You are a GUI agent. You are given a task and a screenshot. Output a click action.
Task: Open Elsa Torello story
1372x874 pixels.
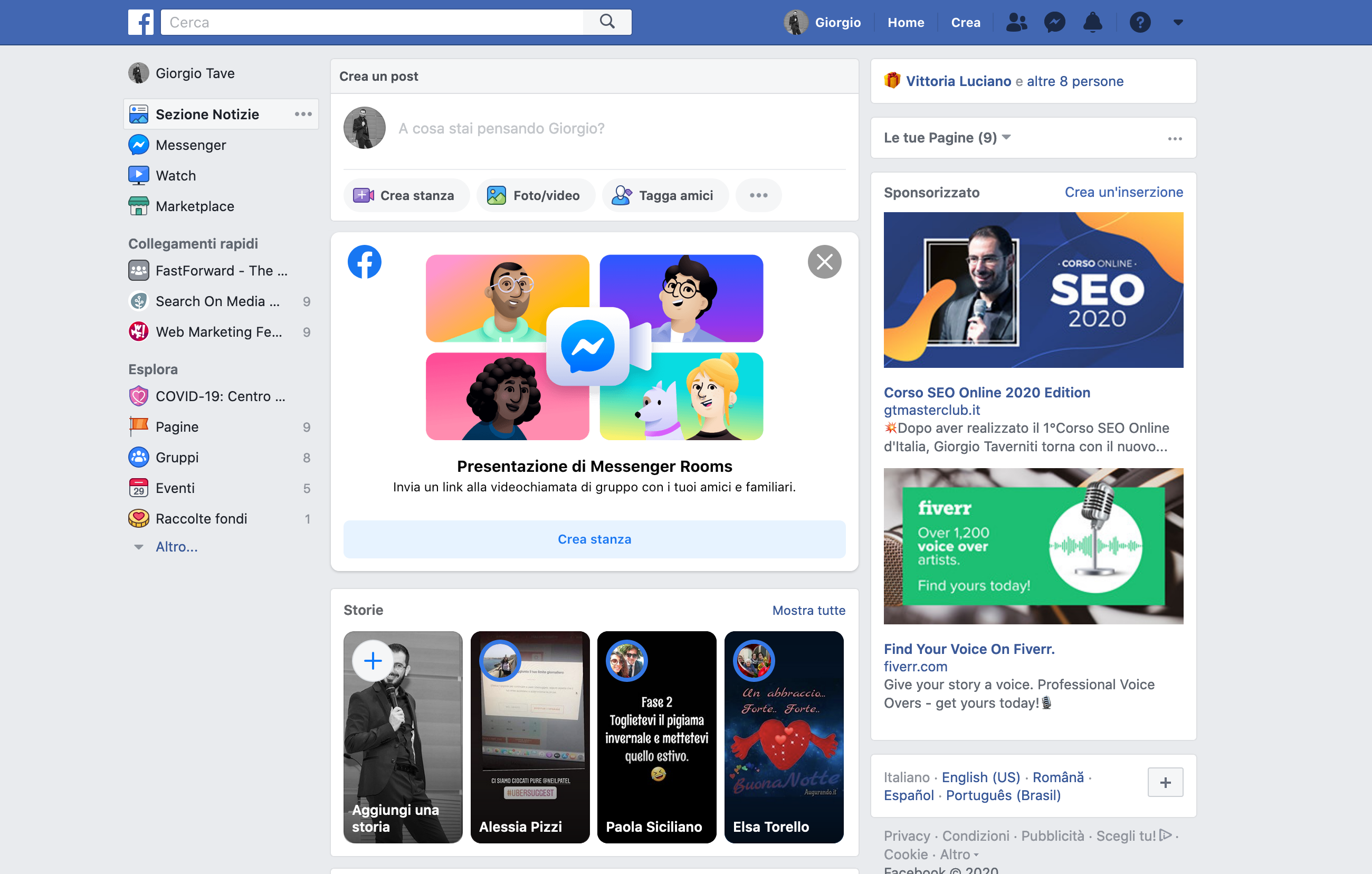click(x=784, y=737)
